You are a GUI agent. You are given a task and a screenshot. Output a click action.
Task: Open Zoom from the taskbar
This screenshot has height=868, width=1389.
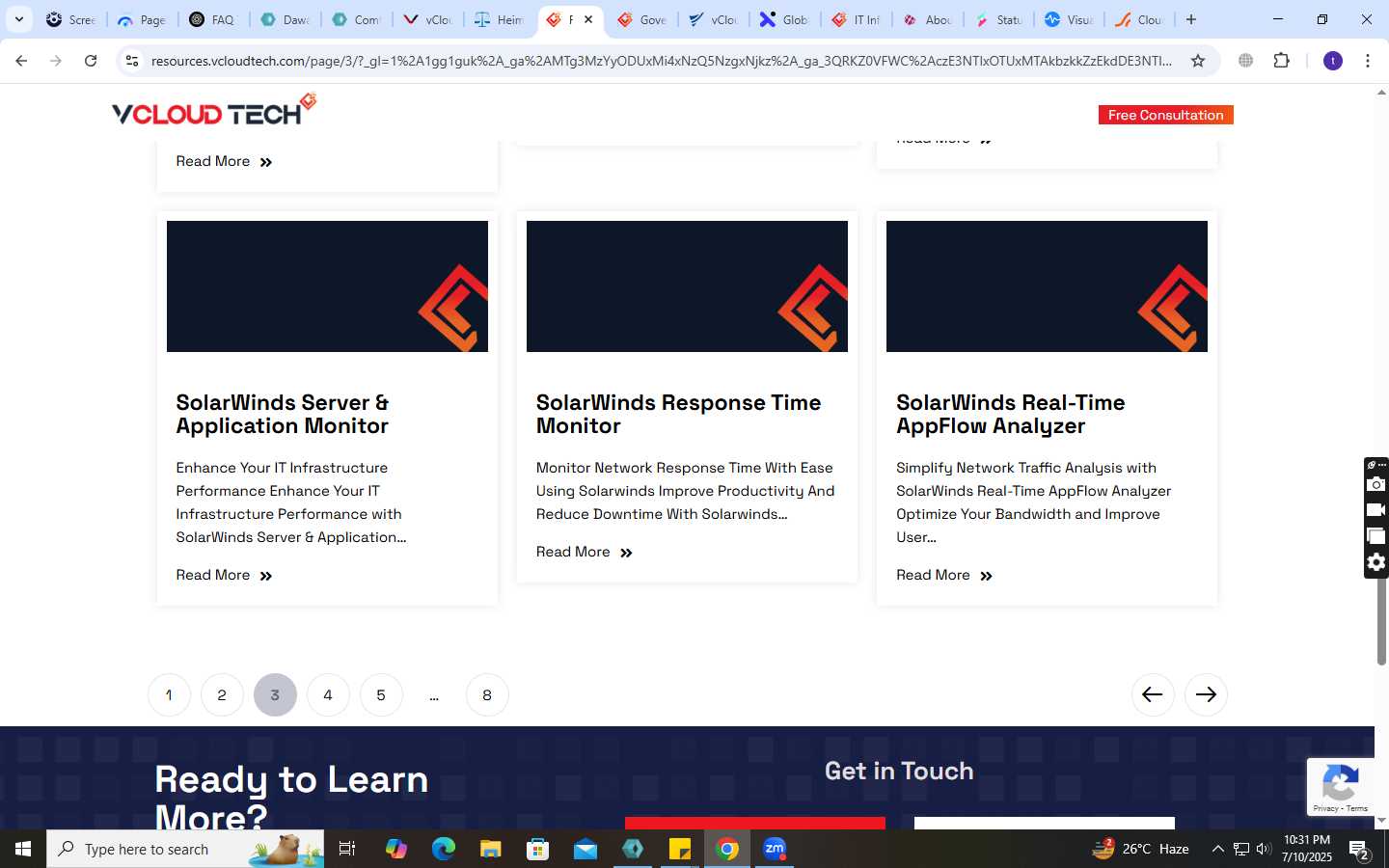775,849
